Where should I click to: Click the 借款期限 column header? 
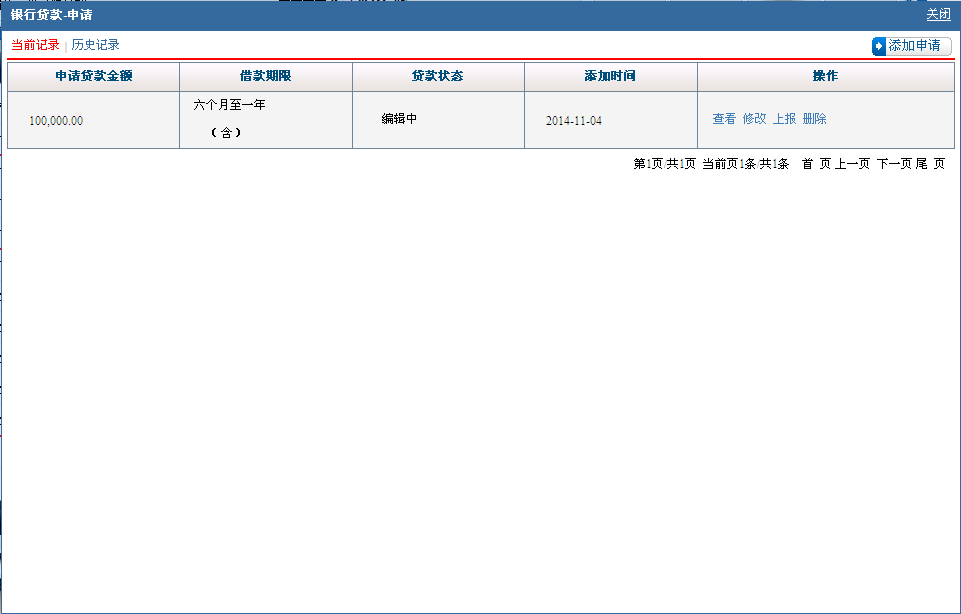(266, 77)
